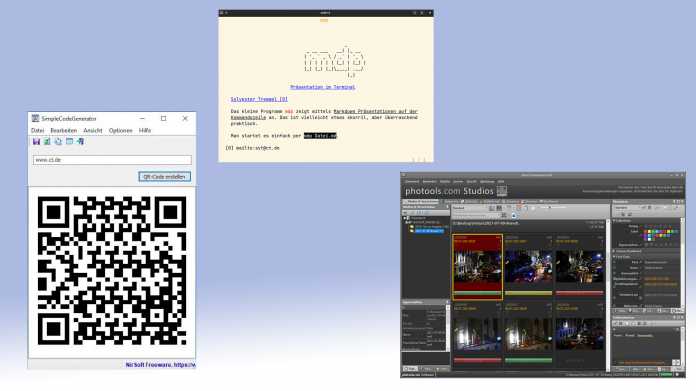The width and height of the screenshot is (696, 391).
Task: Open the Optionen menu in SimpleCodeGenerator
Action: 120,130
